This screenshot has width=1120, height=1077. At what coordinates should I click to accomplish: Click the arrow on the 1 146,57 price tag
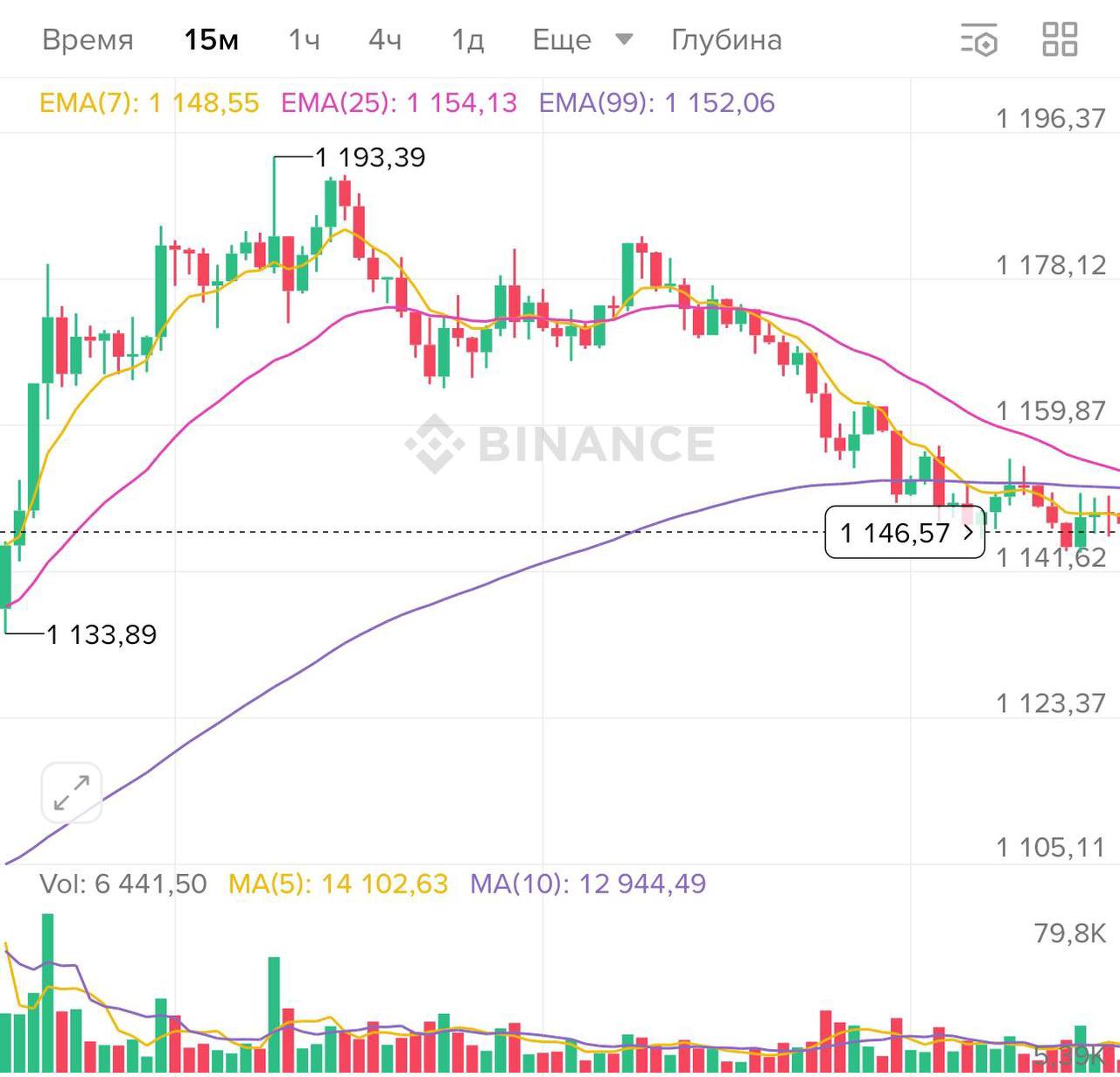pos(969,532)
